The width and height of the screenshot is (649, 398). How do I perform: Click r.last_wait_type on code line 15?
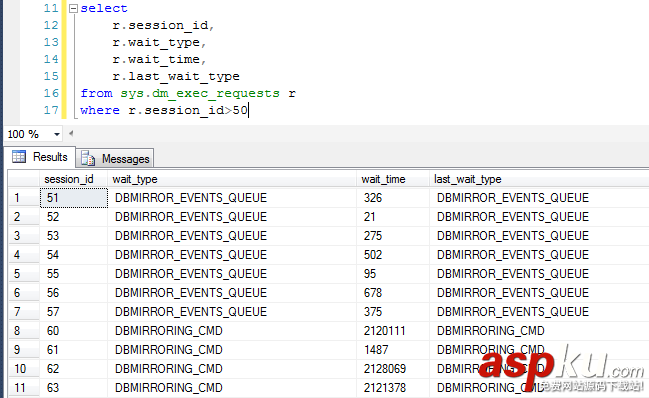176,77
